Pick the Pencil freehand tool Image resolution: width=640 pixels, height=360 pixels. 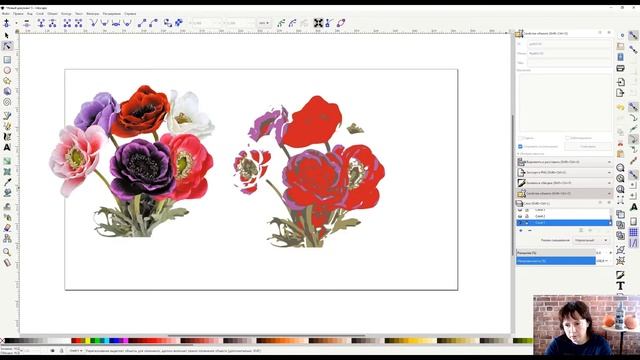(7, 116)
